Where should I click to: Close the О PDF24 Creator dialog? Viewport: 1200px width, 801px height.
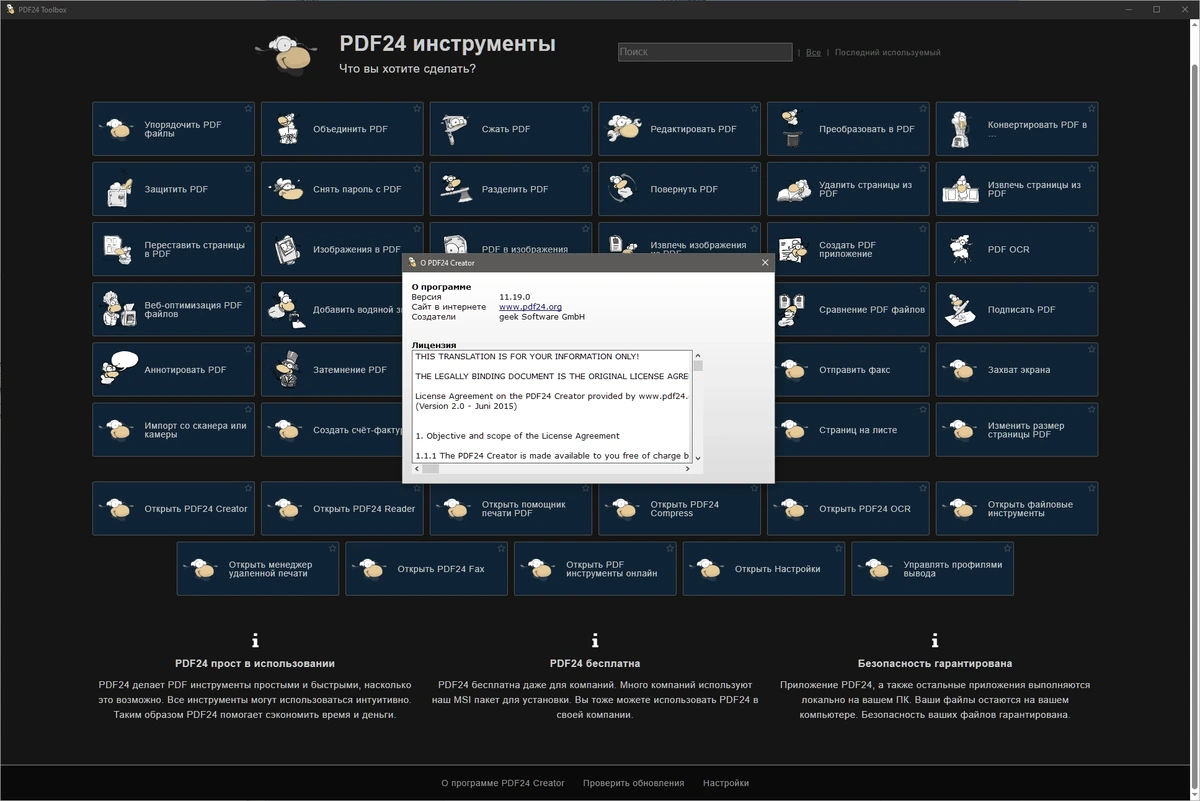point(765,263)
